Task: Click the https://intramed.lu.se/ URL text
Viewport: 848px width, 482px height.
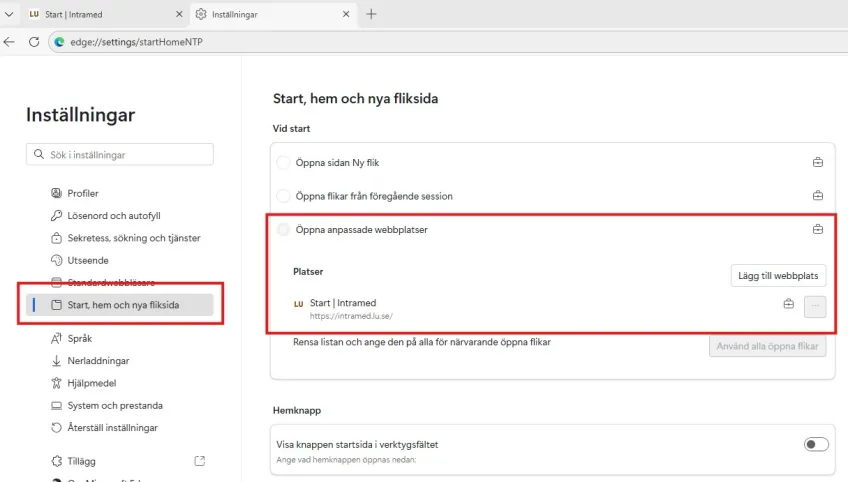Action: coord(351,316)
